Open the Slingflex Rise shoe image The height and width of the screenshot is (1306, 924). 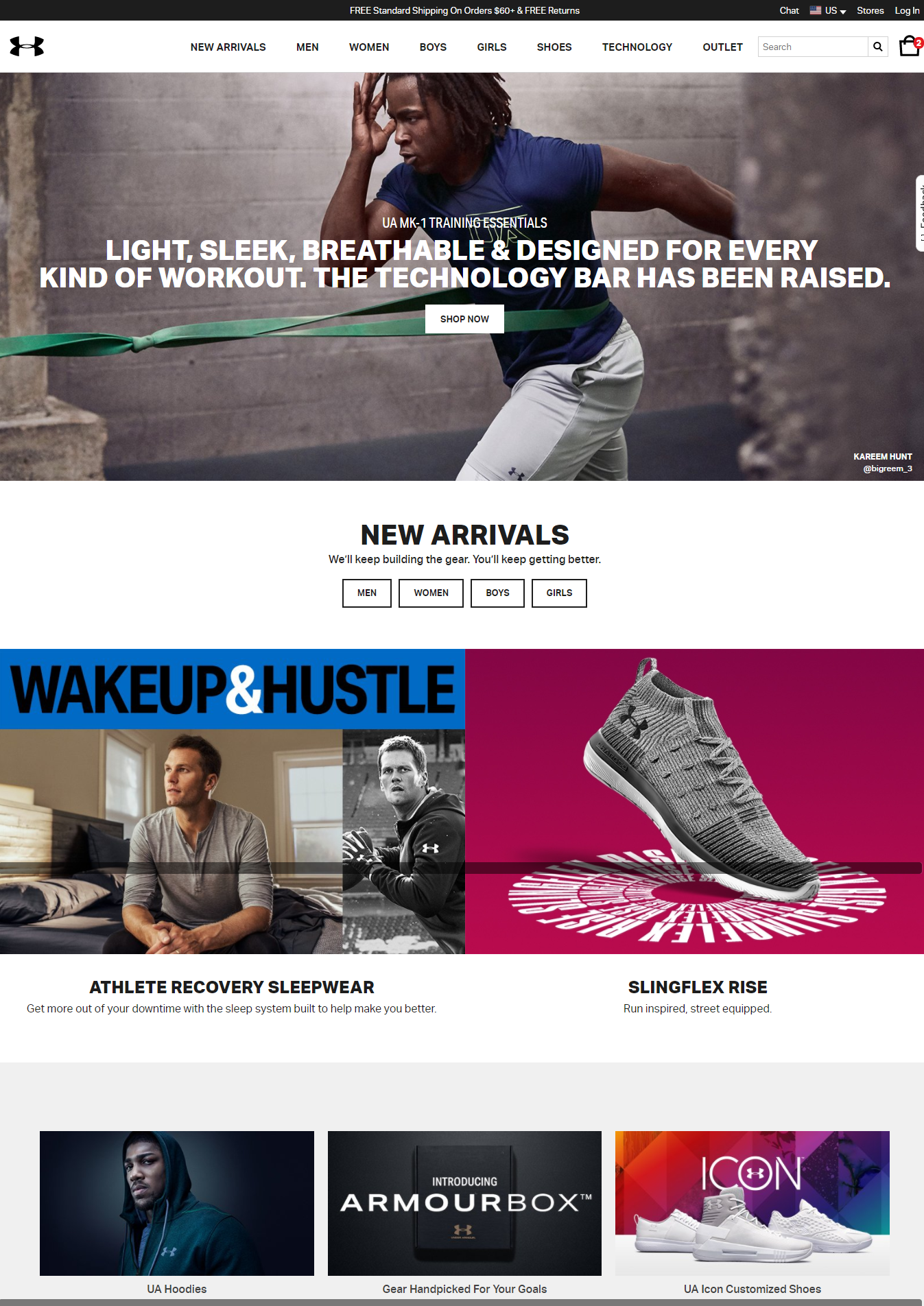click(x=694, y=801)
